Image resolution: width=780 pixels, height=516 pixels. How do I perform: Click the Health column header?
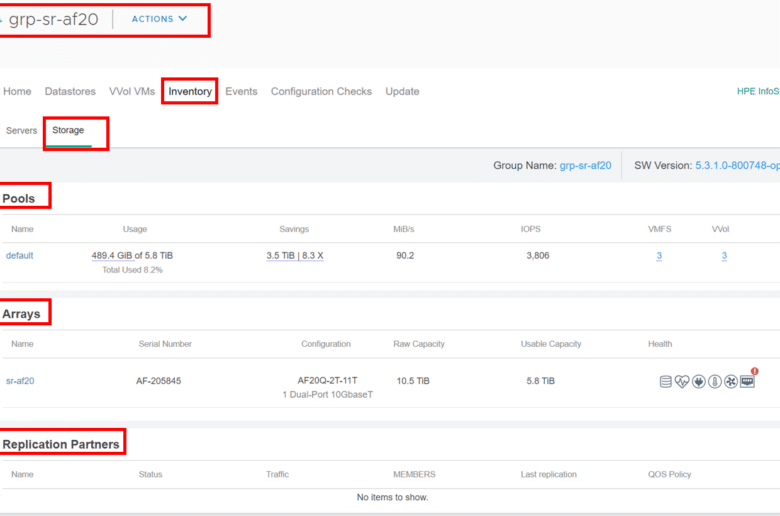(660, 344)
